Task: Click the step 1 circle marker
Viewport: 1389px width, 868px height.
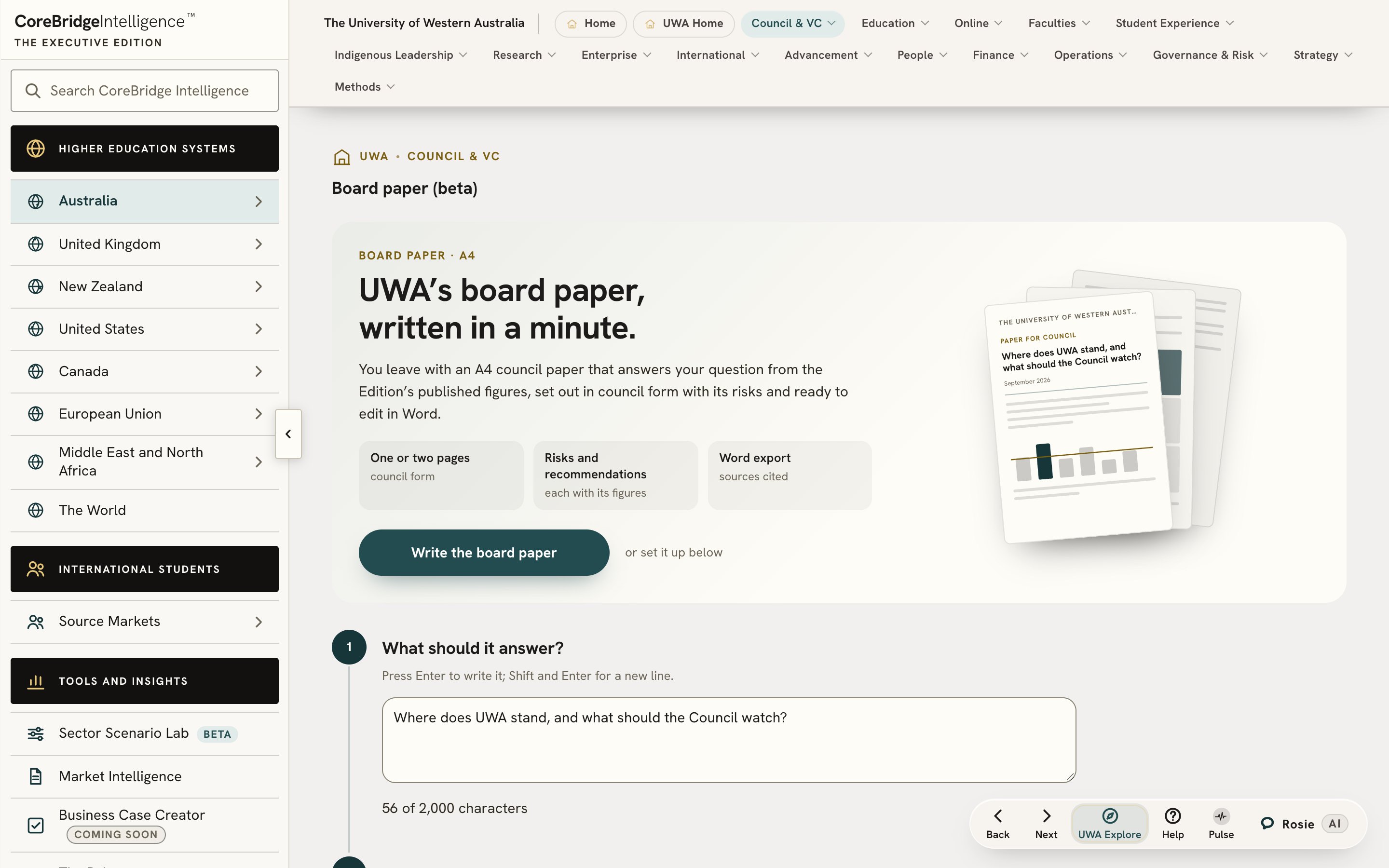Action: [x=349, y=647]
